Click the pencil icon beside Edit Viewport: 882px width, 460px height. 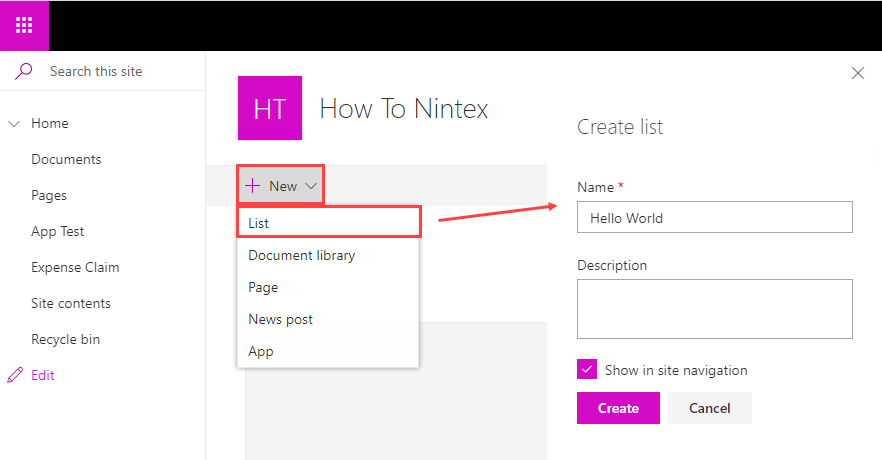coord(15,375)
